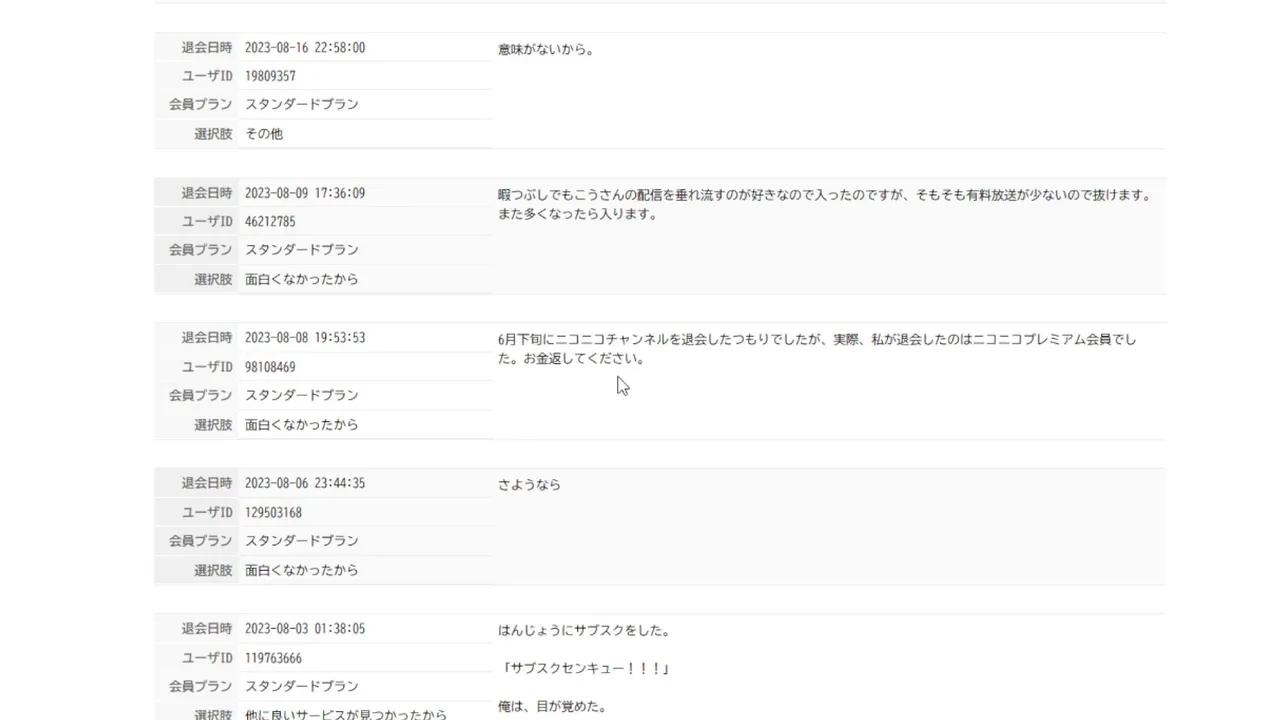1280x720 pixels.
Task: Click the comment 意味がないから。
Action: (x=546, y=49)
